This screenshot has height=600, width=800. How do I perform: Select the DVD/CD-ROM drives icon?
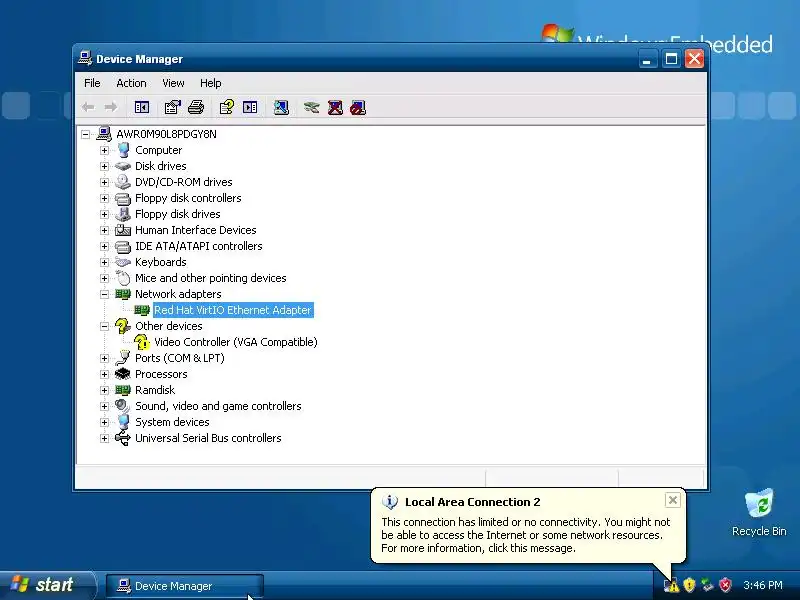123,182
